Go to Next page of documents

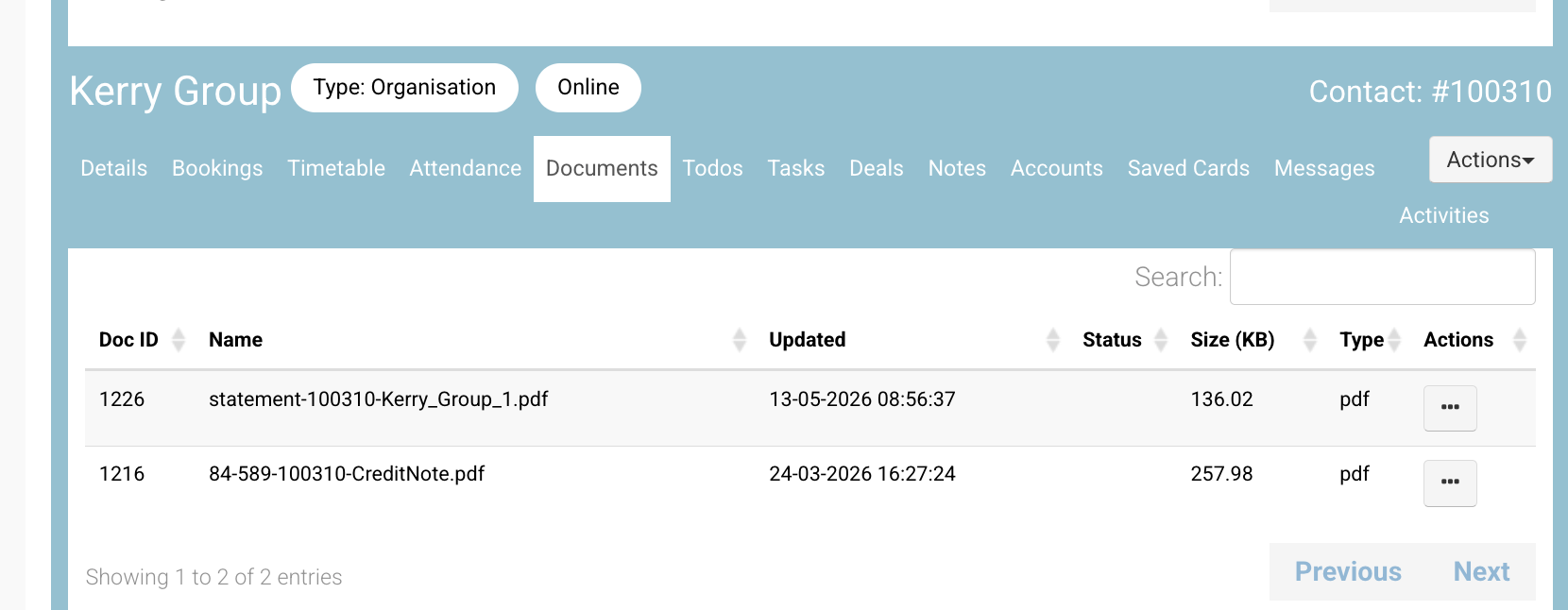tap(1481, 571)
